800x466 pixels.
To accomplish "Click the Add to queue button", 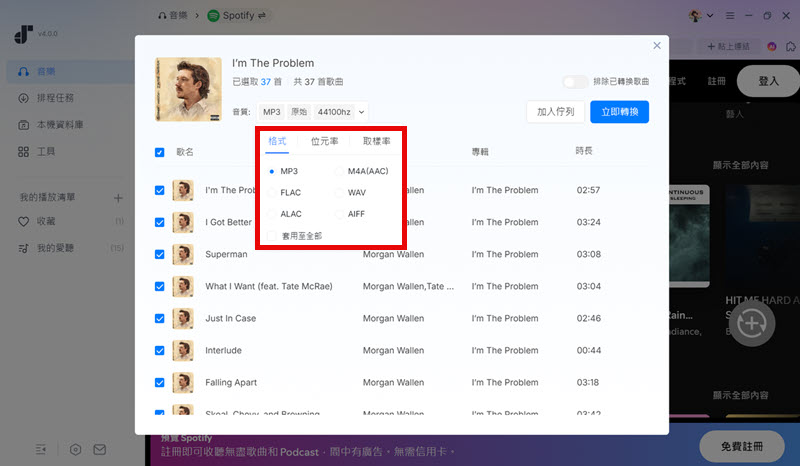I will (556, 112).
